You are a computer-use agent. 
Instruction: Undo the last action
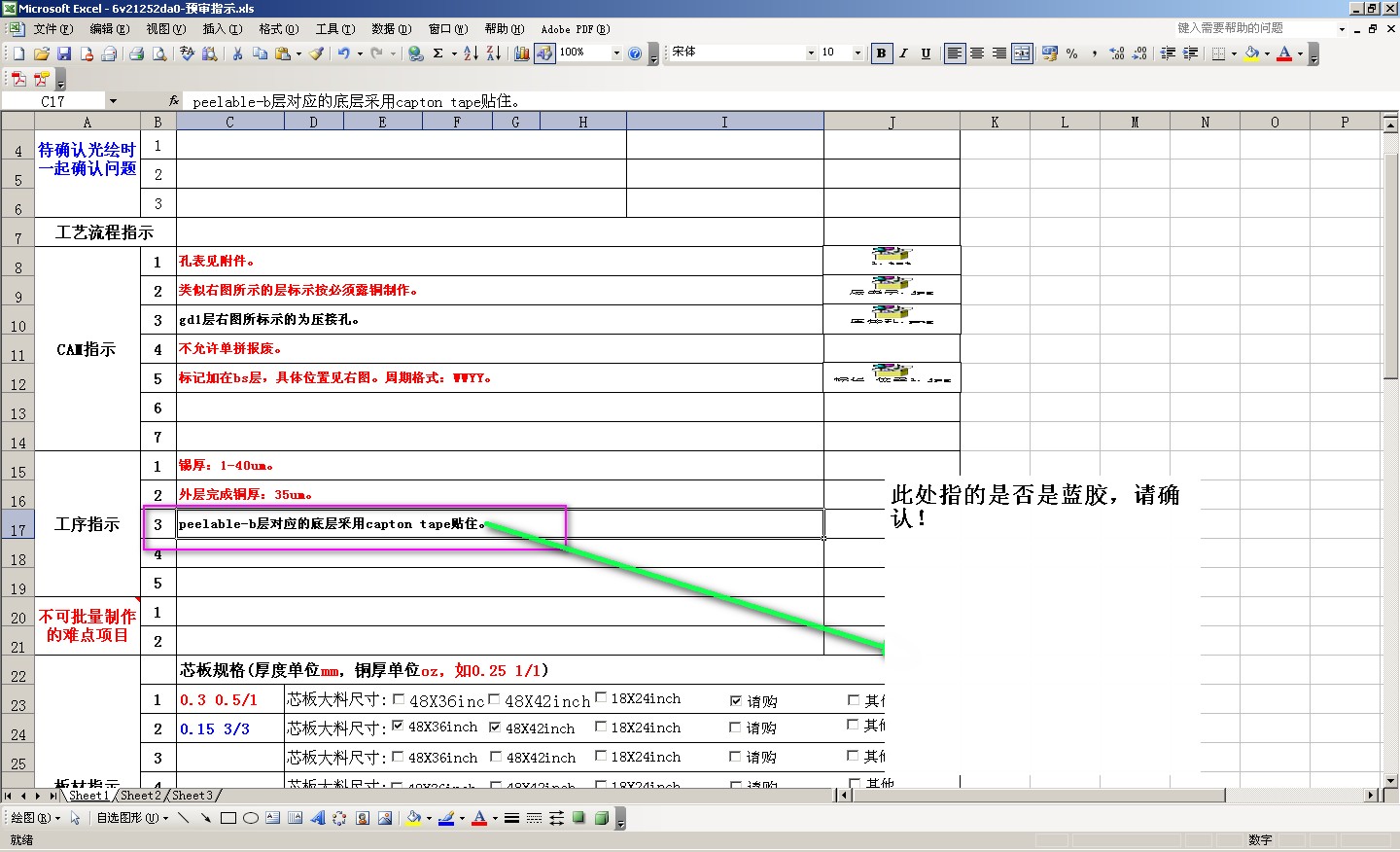343,53
